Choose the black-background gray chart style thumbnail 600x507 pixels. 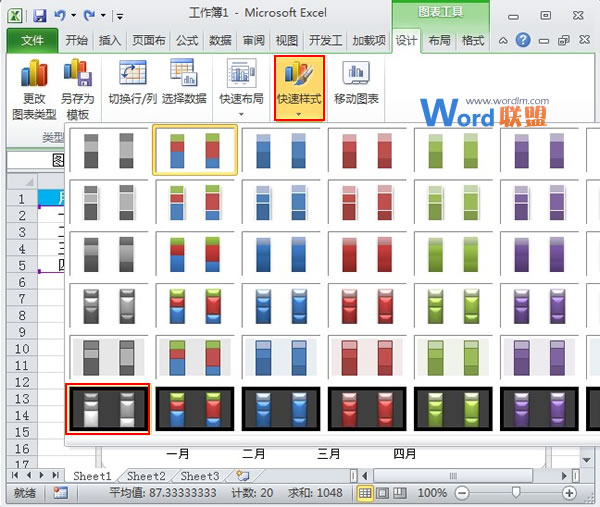pyautogui.click(x=107, y=408)
